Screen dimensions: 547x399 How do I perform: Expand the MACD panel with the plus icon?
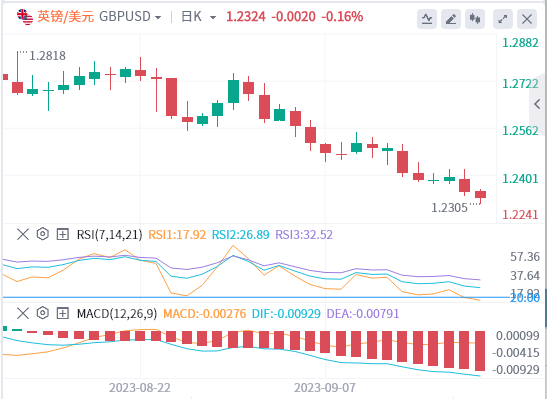[62, 314]
